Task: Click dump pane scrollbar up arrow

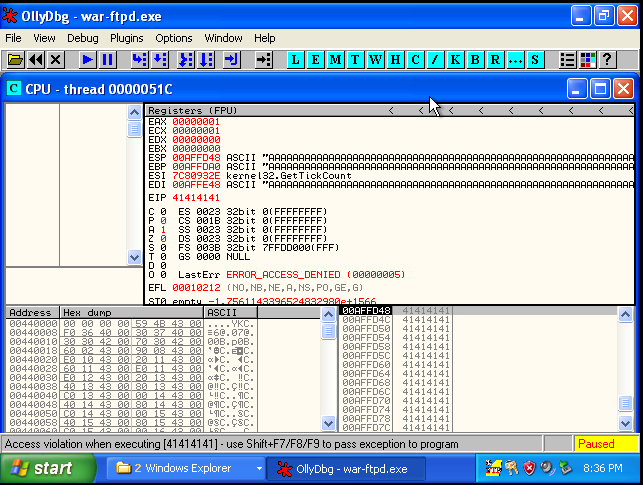Action: (328, 315)
